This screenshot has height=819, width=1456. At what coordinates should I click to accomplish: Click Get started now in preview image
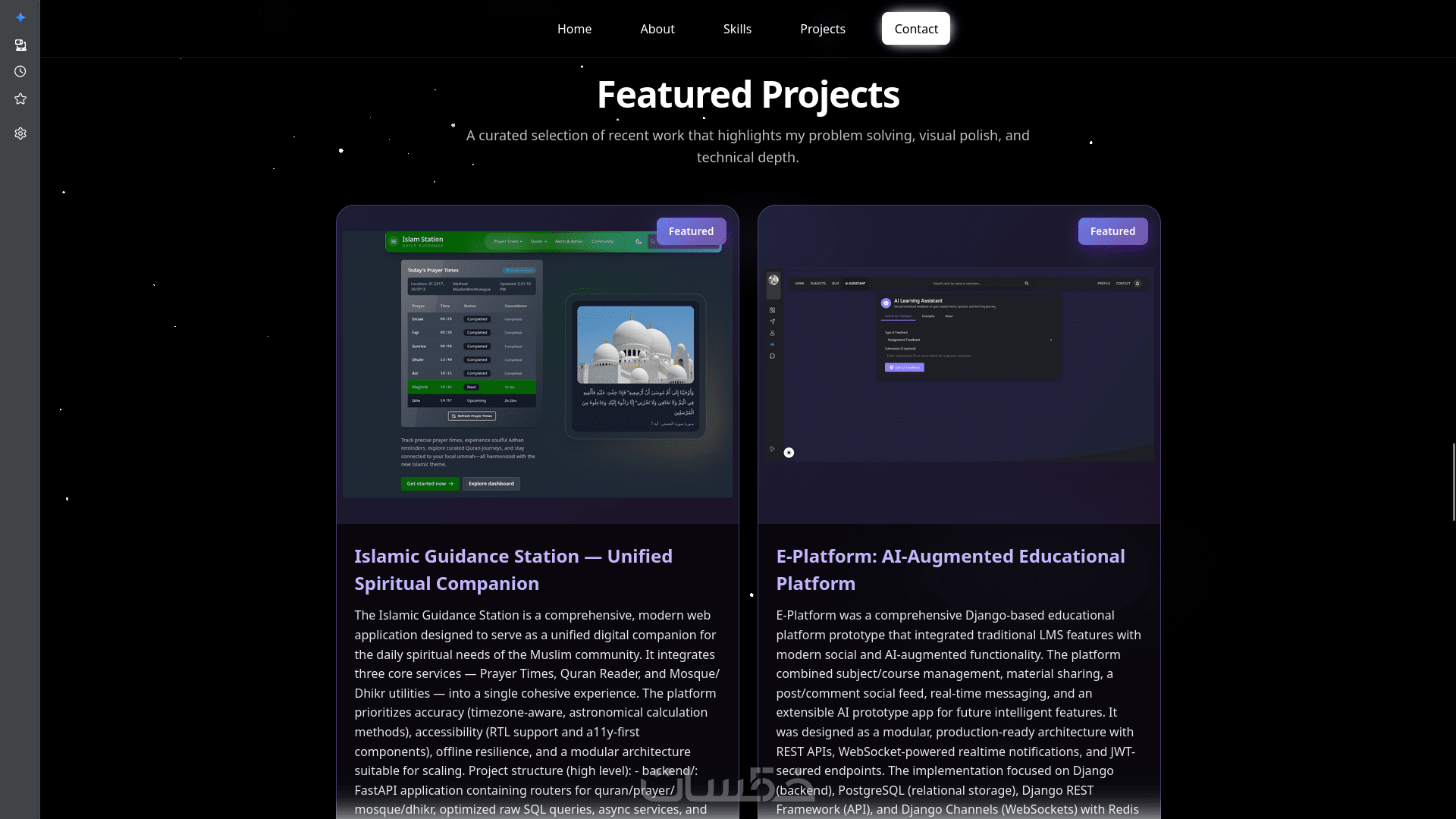(429, 484)
